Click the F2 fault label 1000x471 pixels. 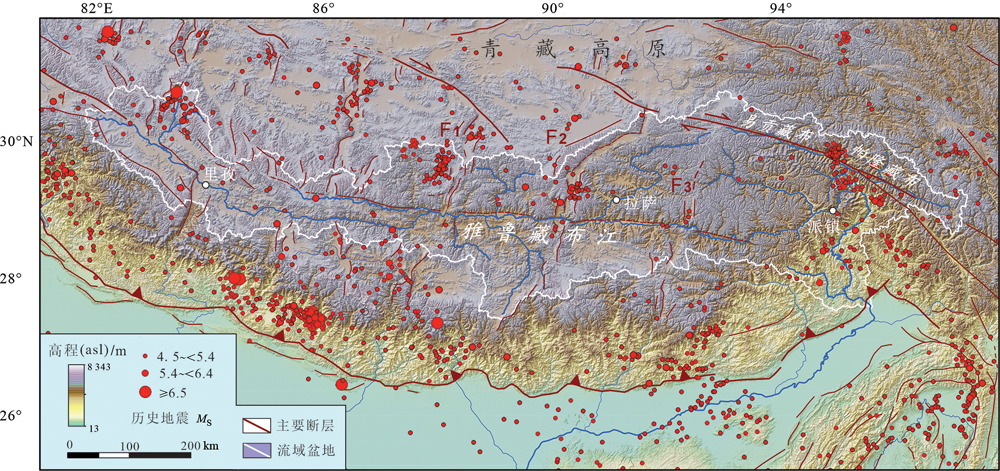556,136
